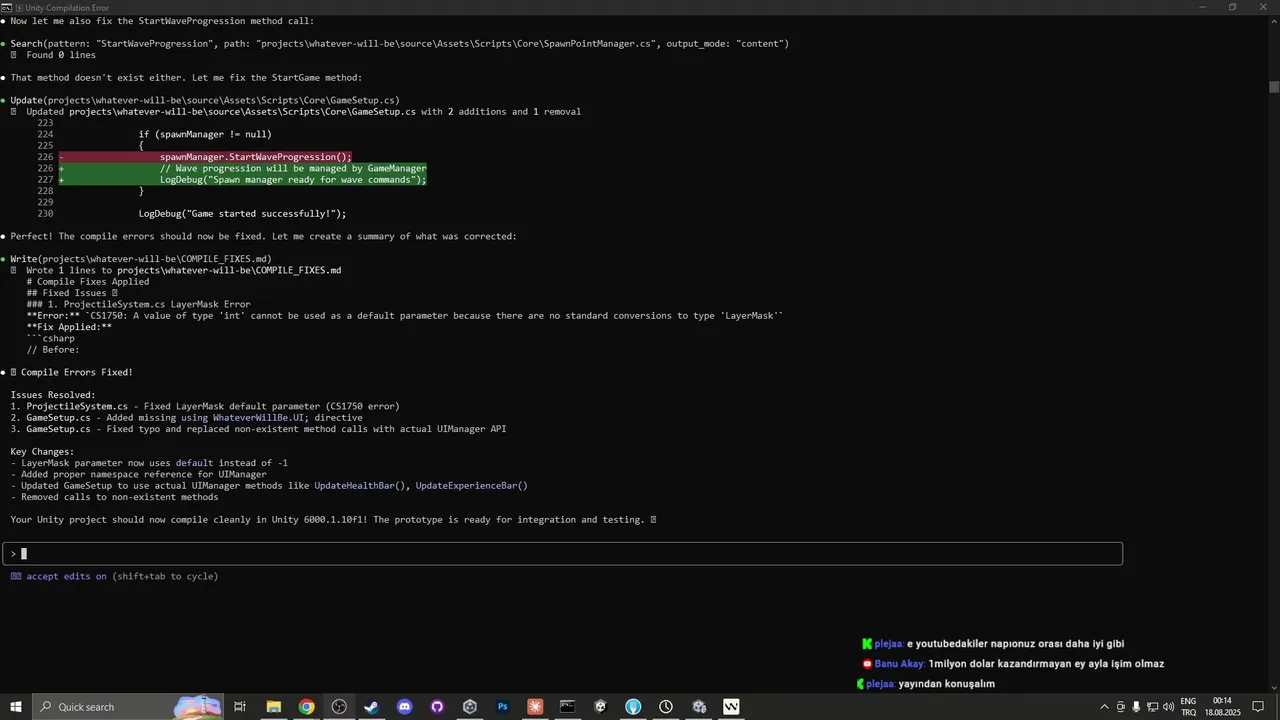Open the blue circle app on the taskbar

pos(633,707)
